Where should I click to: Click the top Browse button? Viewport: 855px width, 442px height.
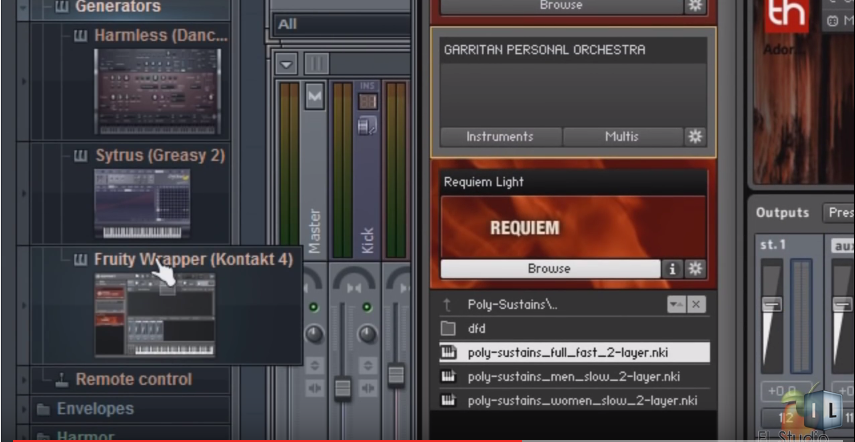tap(561, 5)
